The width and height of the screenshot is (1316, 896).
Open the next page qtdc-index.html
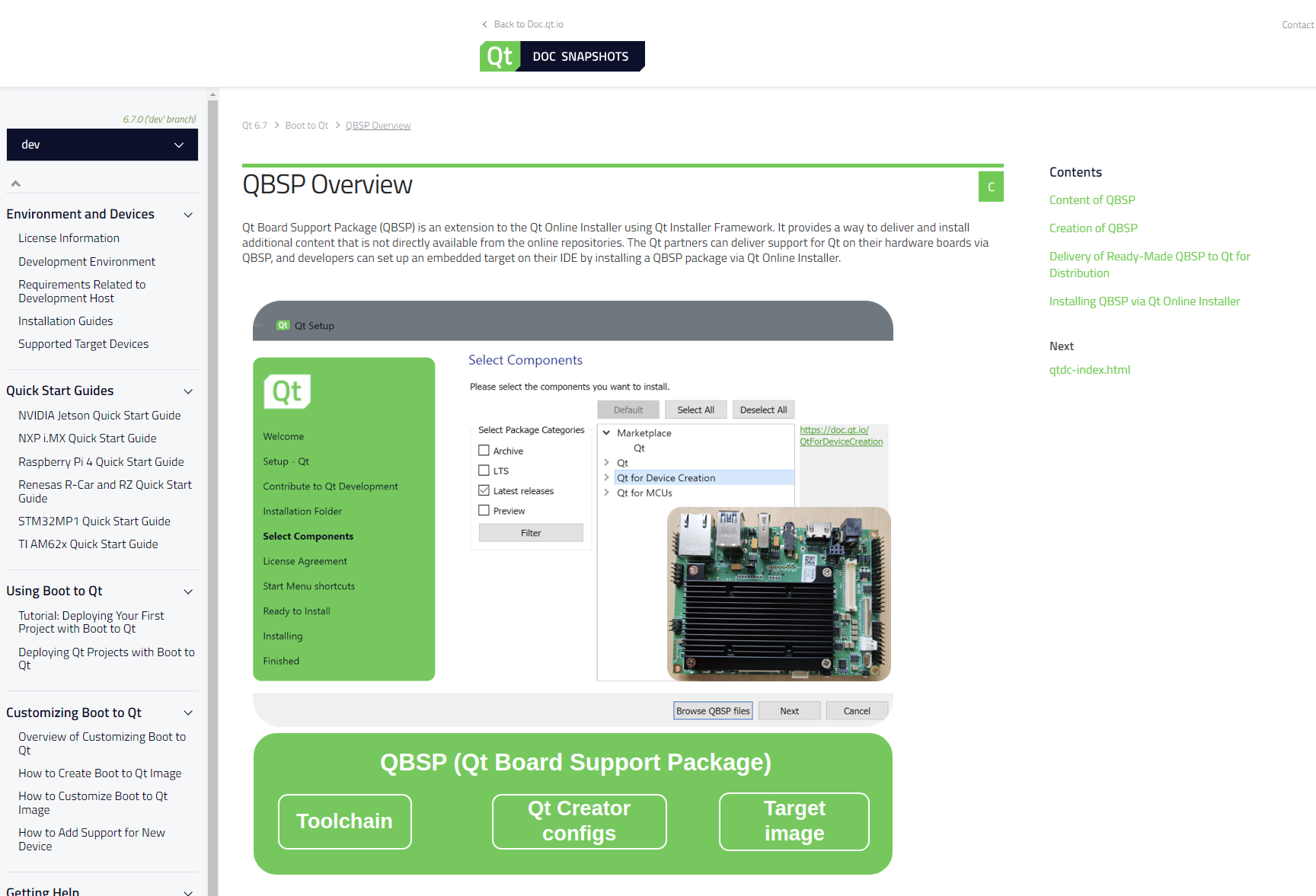(x=1089, y=370)
